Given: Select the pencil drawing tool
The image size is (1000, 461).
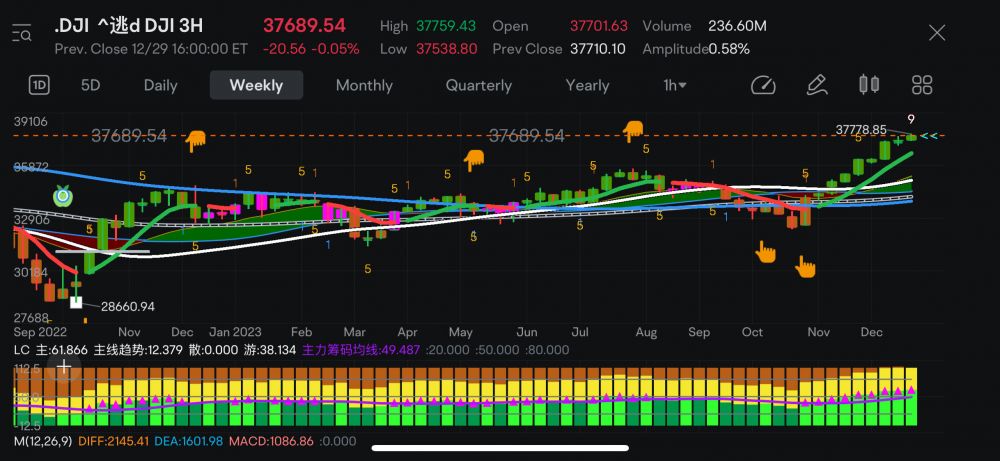Looking at the screenshot, I should click(x=817, y=85).
